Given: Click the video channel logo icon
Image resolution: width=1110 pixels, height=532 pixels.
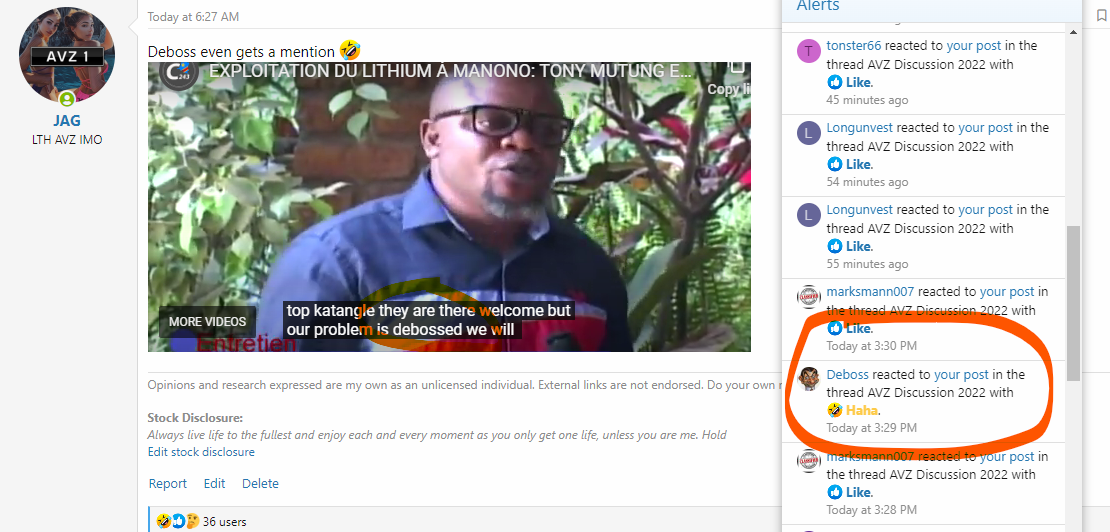Looking at the screenshot, I should 180,73.
